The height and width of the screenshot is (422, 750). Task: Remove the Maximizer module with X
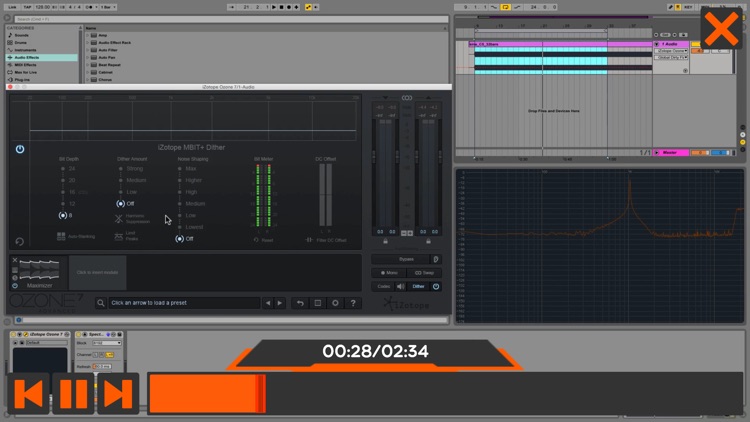click(x=15, y=260)
